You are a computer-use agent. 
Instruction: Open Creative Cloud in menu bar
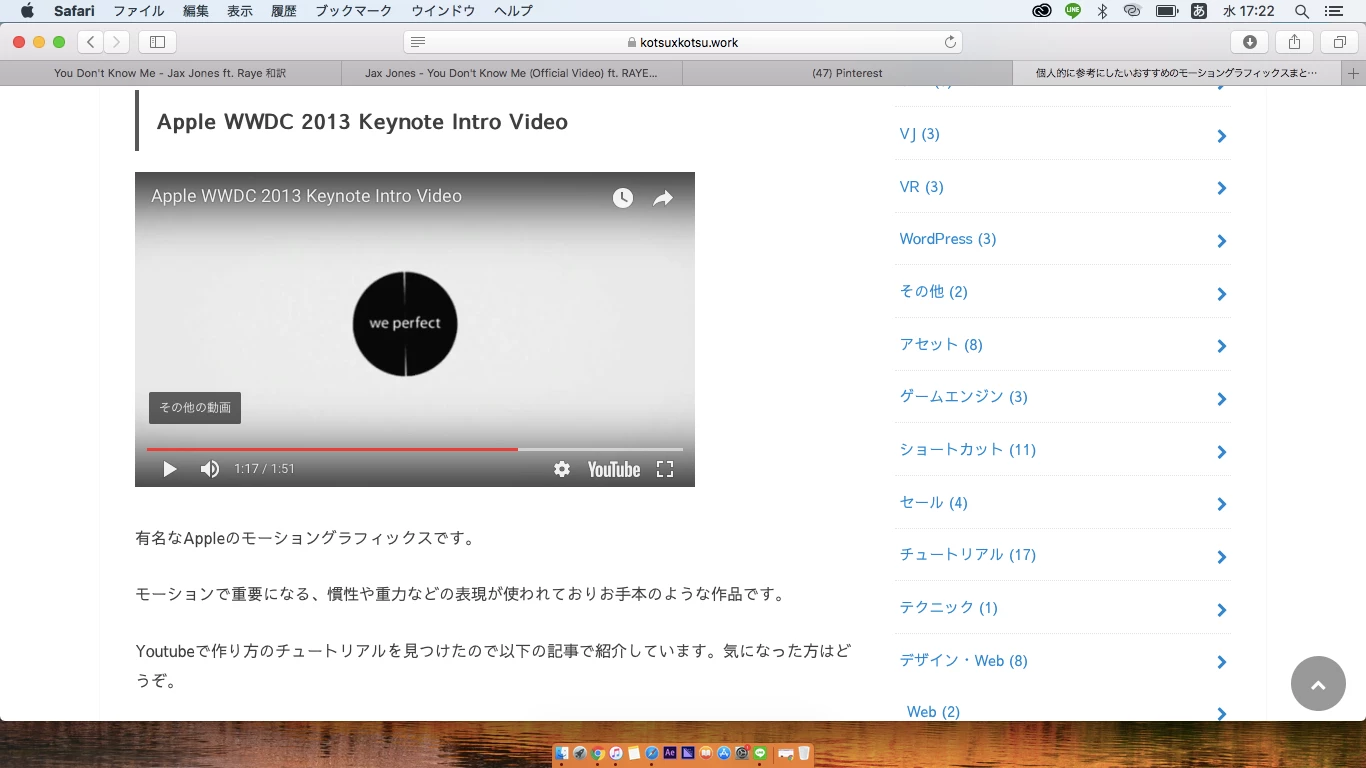[x=1042, y=11]
